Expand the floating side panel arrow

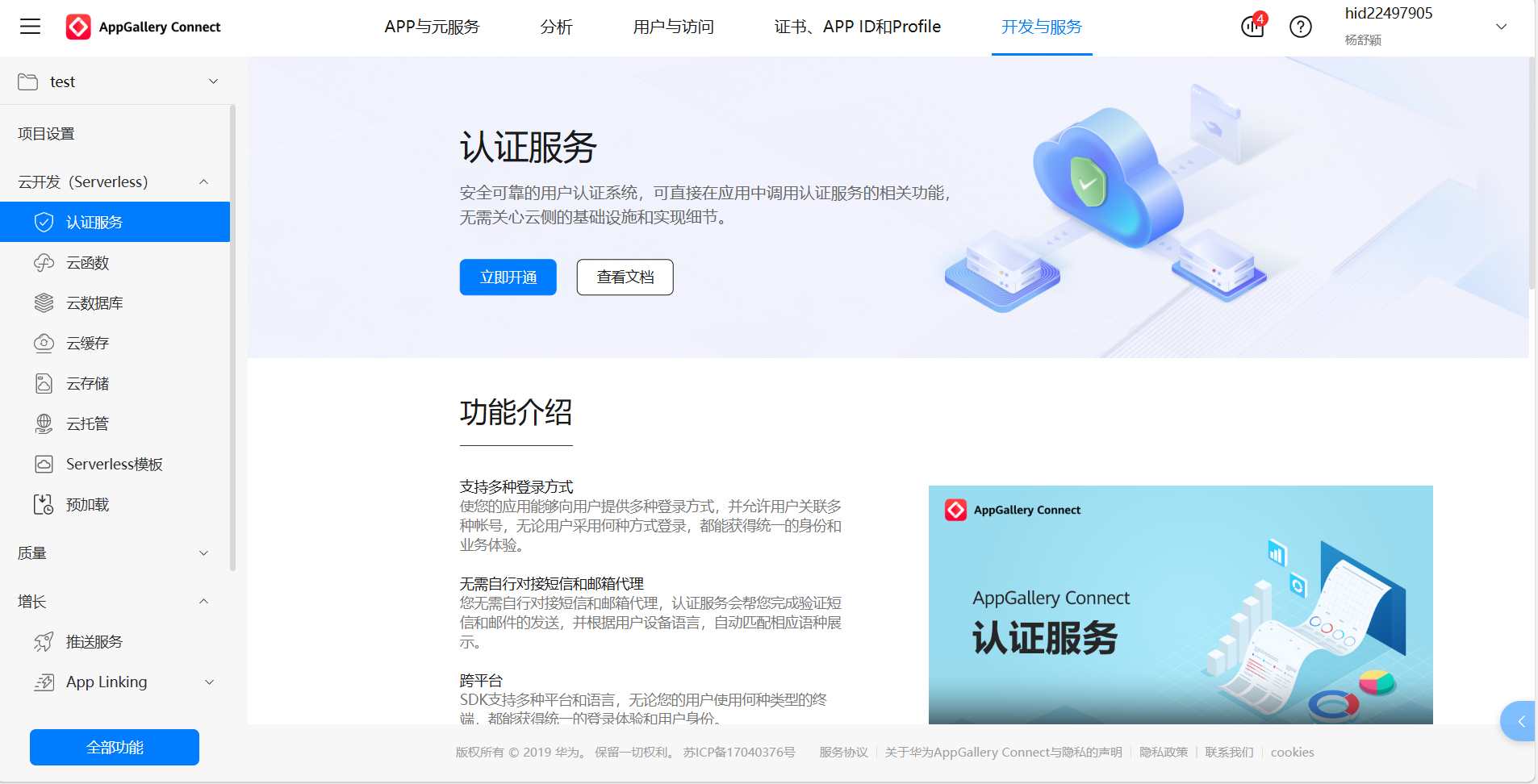click(1520, 721)
